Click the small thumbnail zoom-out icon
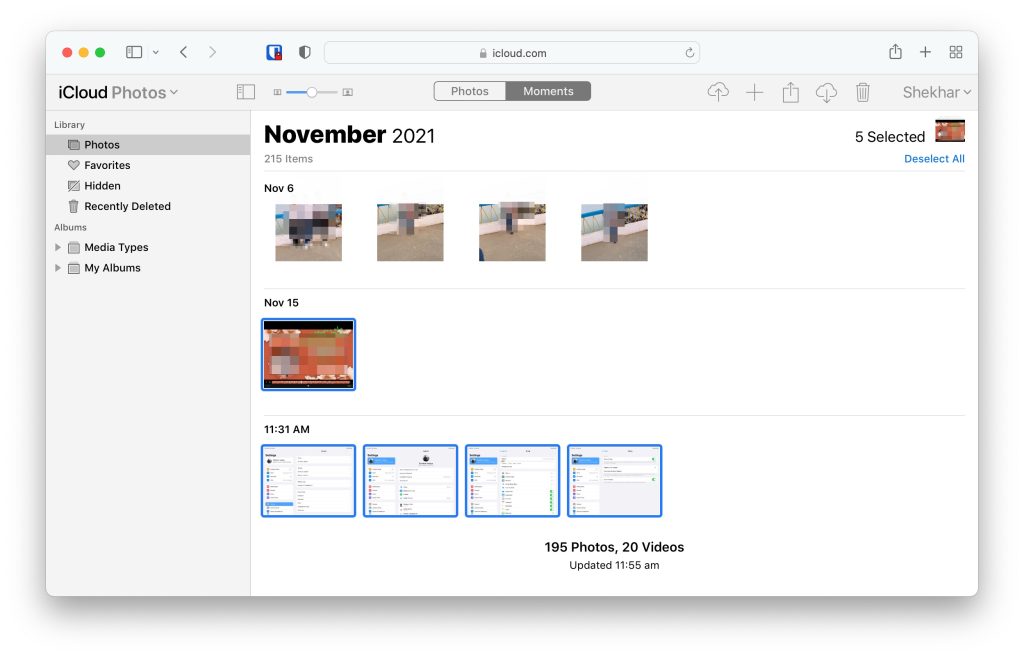 [278, 92]
